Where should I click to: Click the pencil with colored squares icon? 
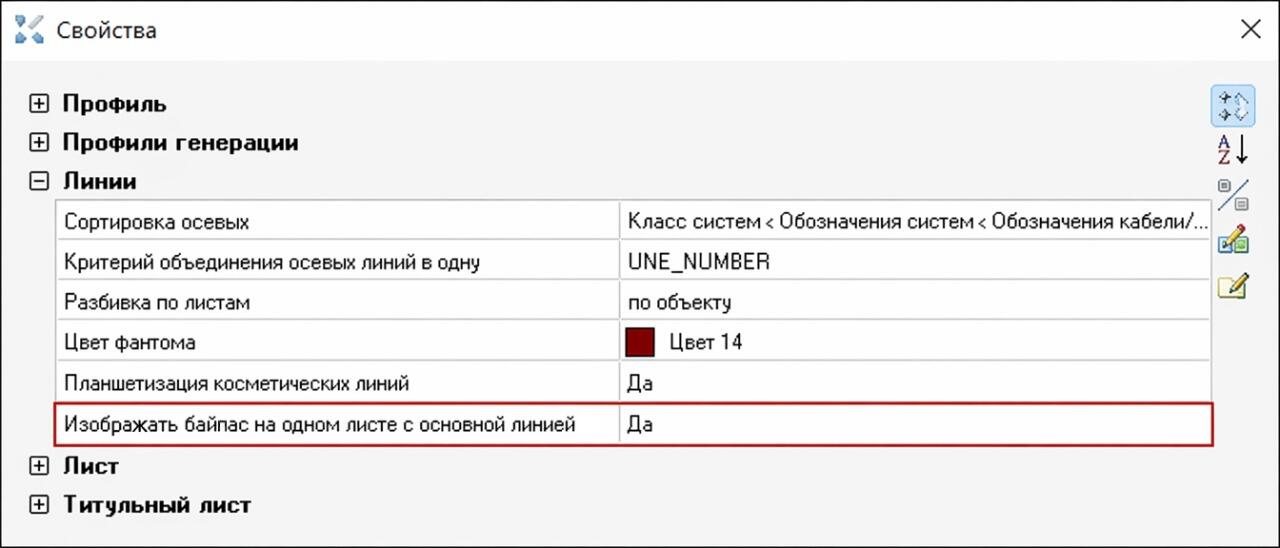(1233, 240)
